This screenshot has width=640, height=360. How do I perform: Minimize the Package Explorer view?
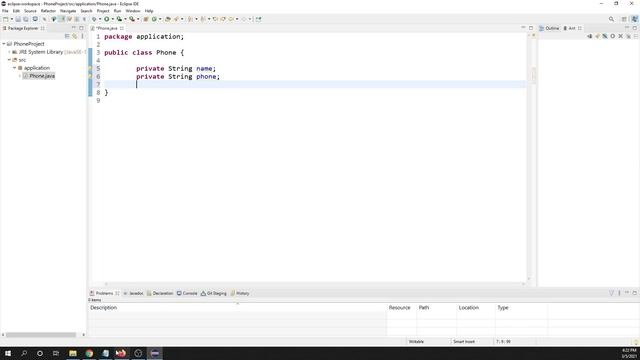pos(74,28)
